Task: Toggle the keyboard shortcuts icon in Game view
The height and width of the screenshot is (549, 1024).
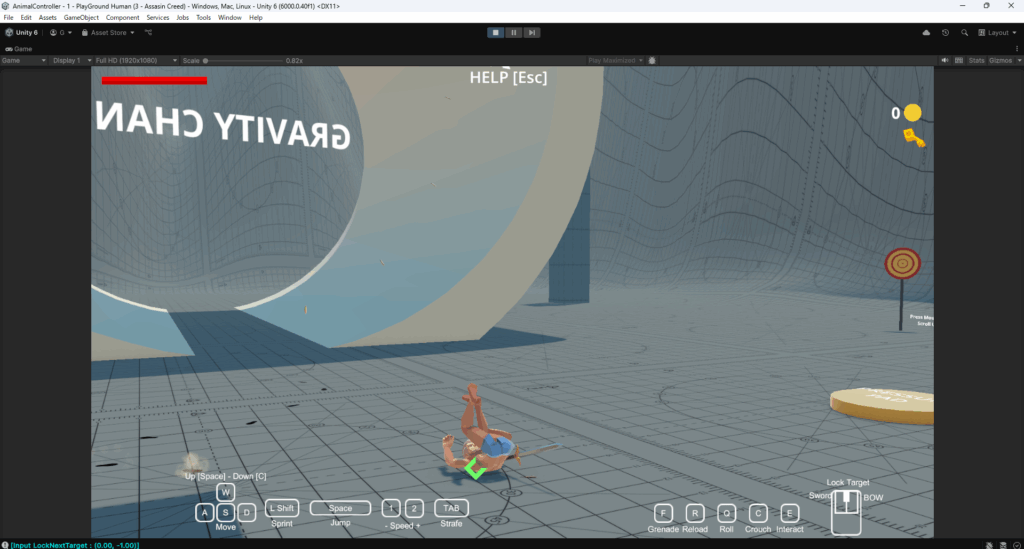Action: click(959, 61)
